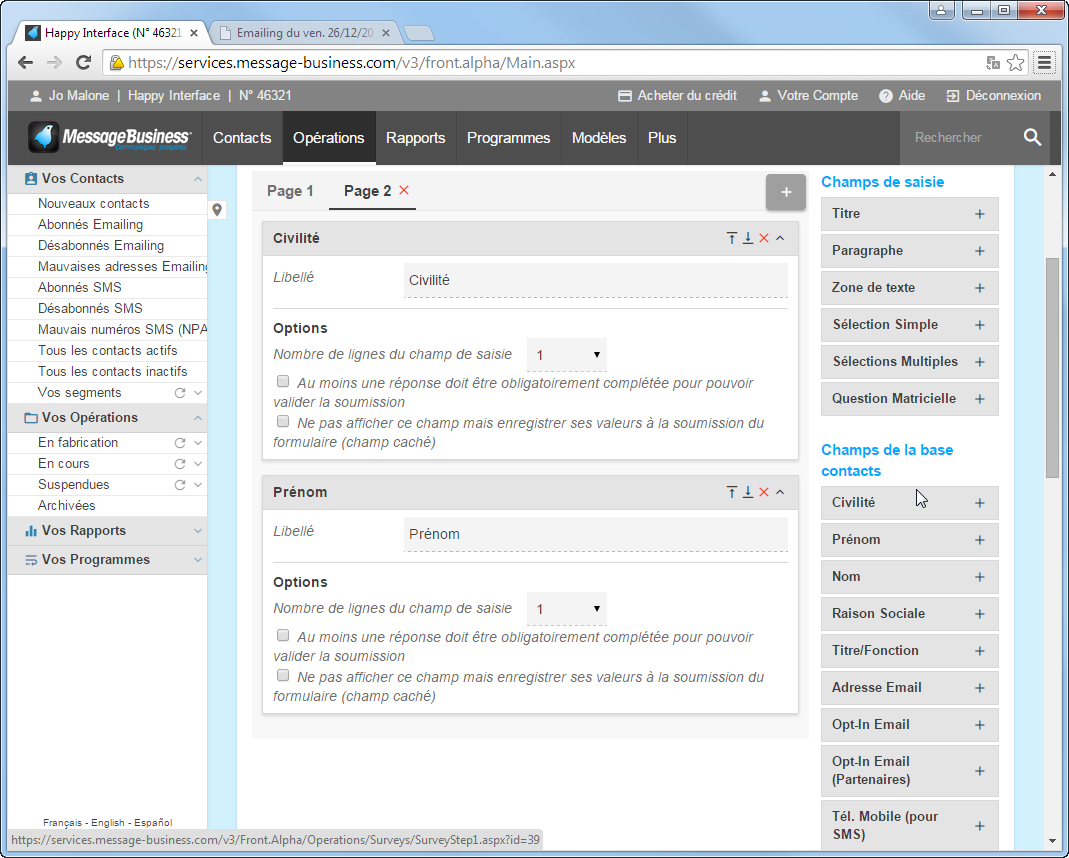The width and height of the screenshot is (1069, 858).
Task: Delete the Civilité field with red X
Action: (x=764, y=238)
